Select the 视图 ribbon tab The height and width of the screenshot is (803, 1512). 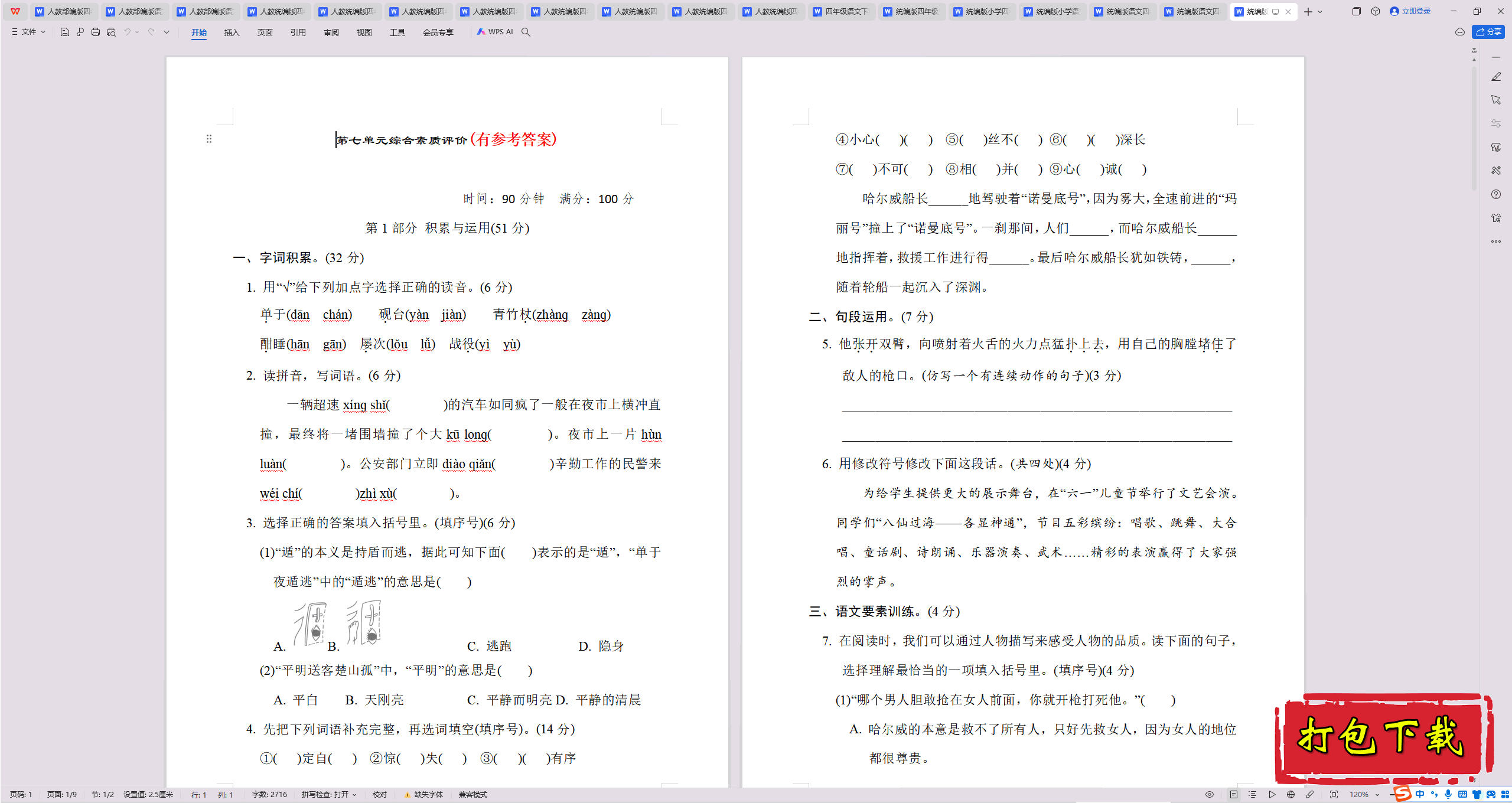click(364, 32)
